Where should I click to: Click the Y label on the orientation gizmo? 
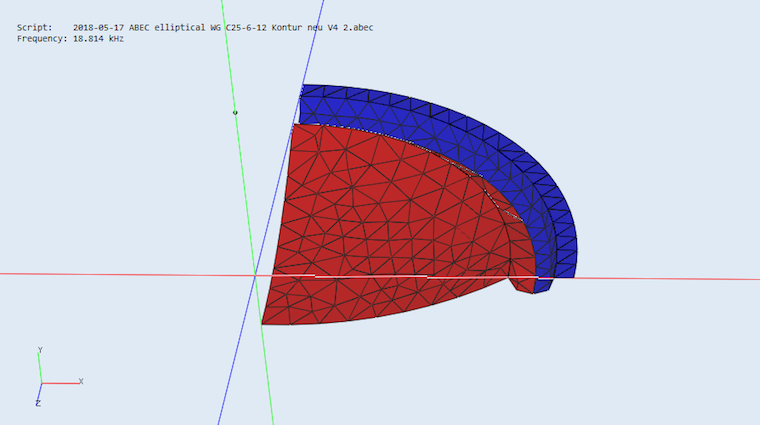point(39,350)
